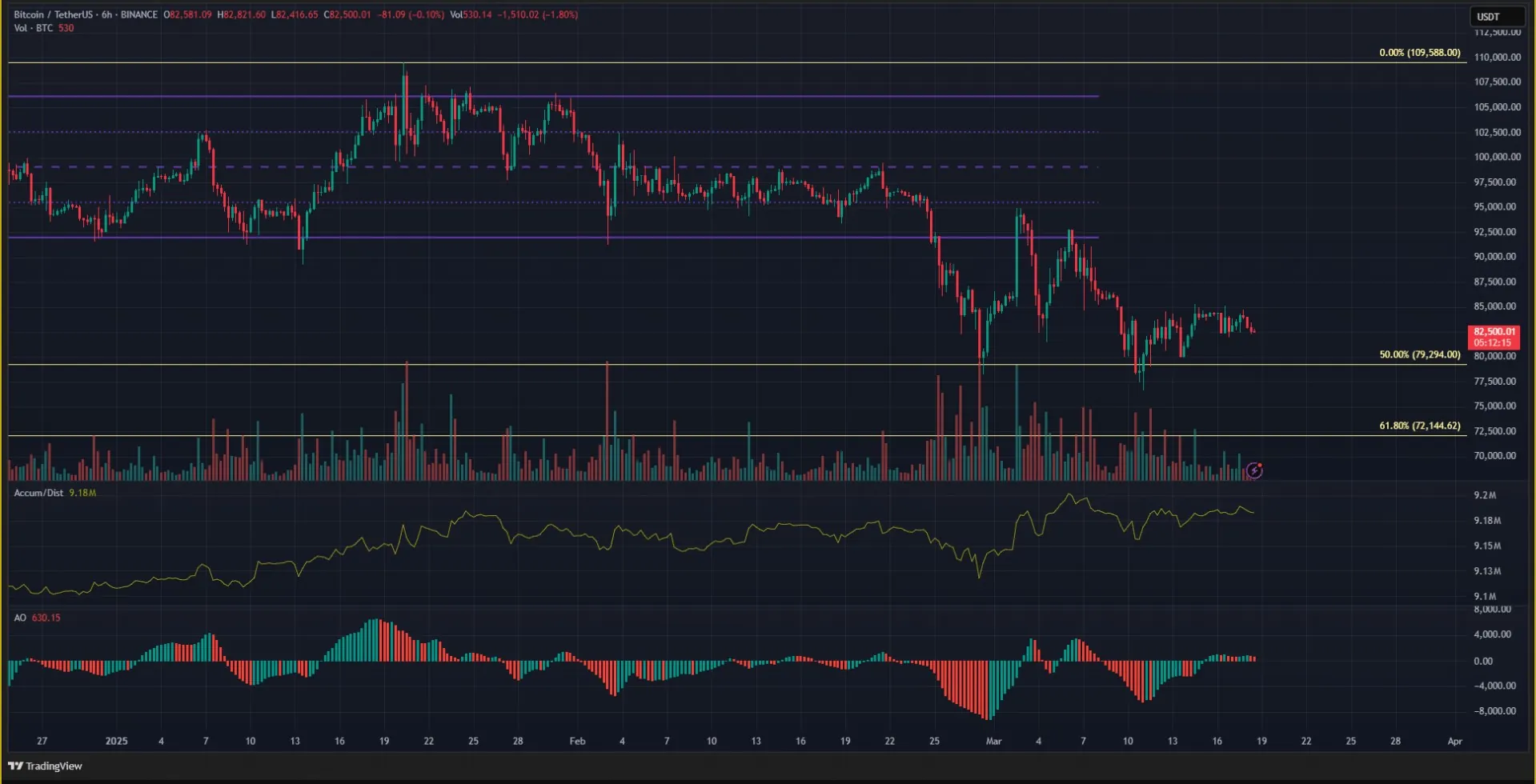Click the 97,500.00 price axis label
Image resolution: width=1536 pixels, height=784 pixels.
click(1495, 182)
